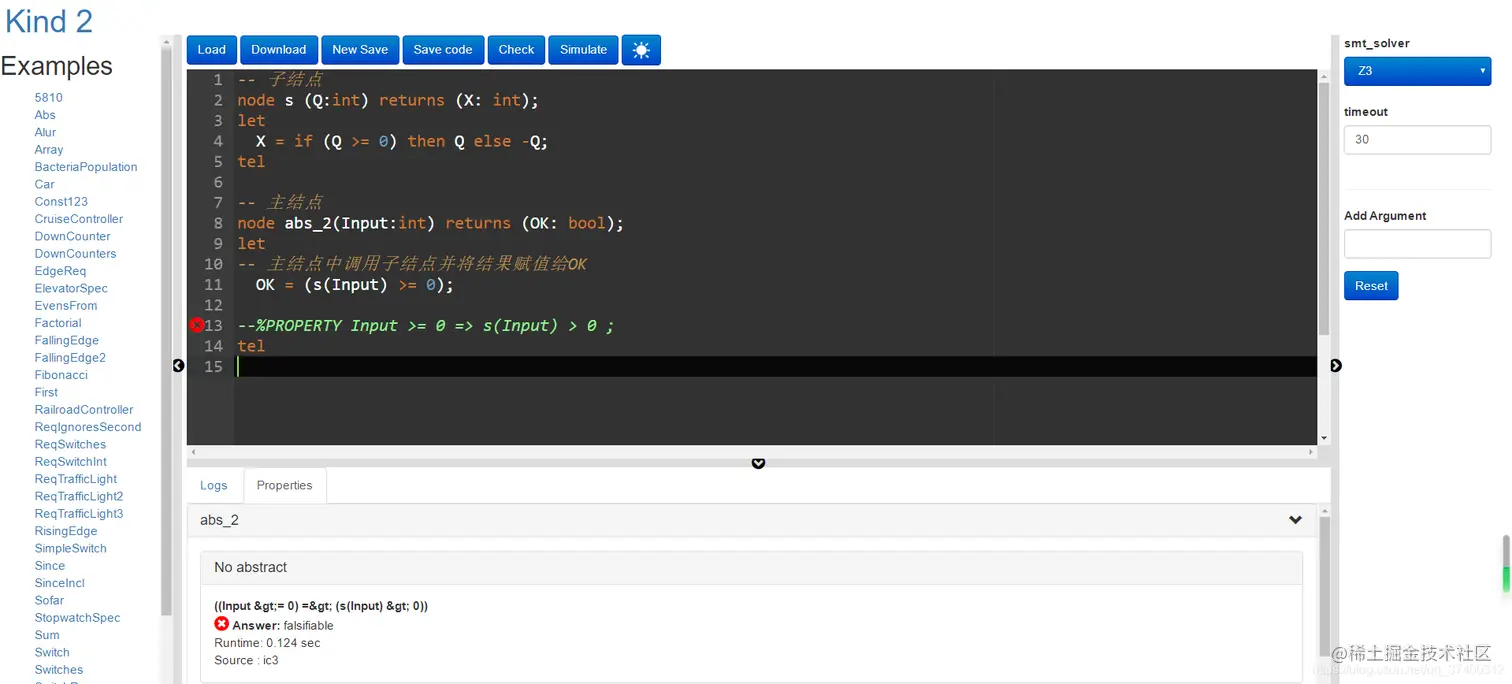The height and width of the screenshot is (684, 1512).
Task: Open the Abs example
Action: tap(45, 115)
